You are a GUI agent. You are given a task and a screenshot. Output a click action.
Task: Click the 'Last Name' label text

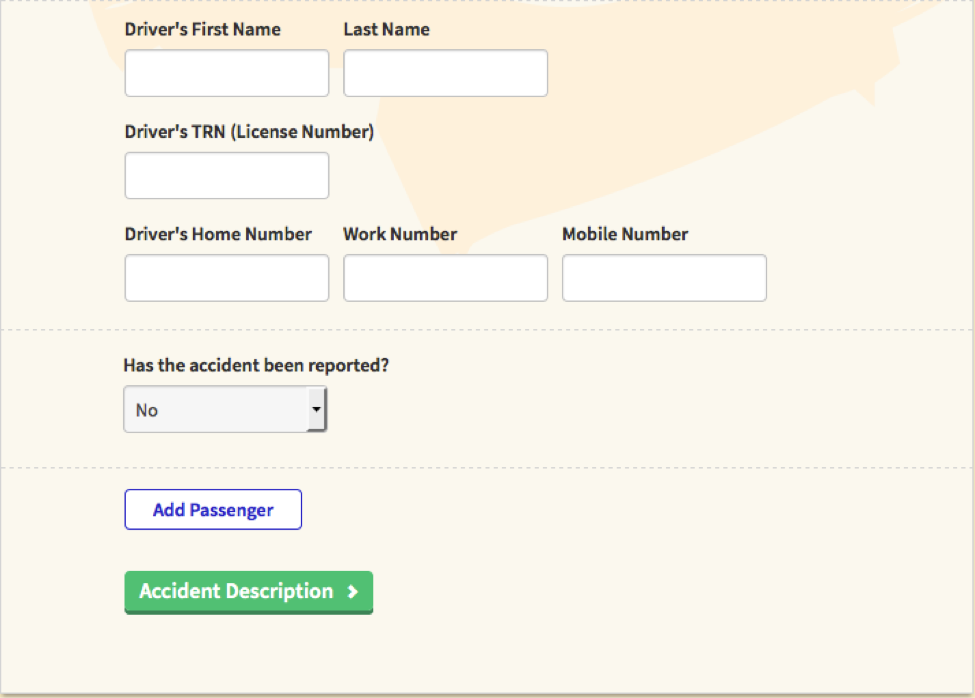pyautogui.click(x=386, y=30)
